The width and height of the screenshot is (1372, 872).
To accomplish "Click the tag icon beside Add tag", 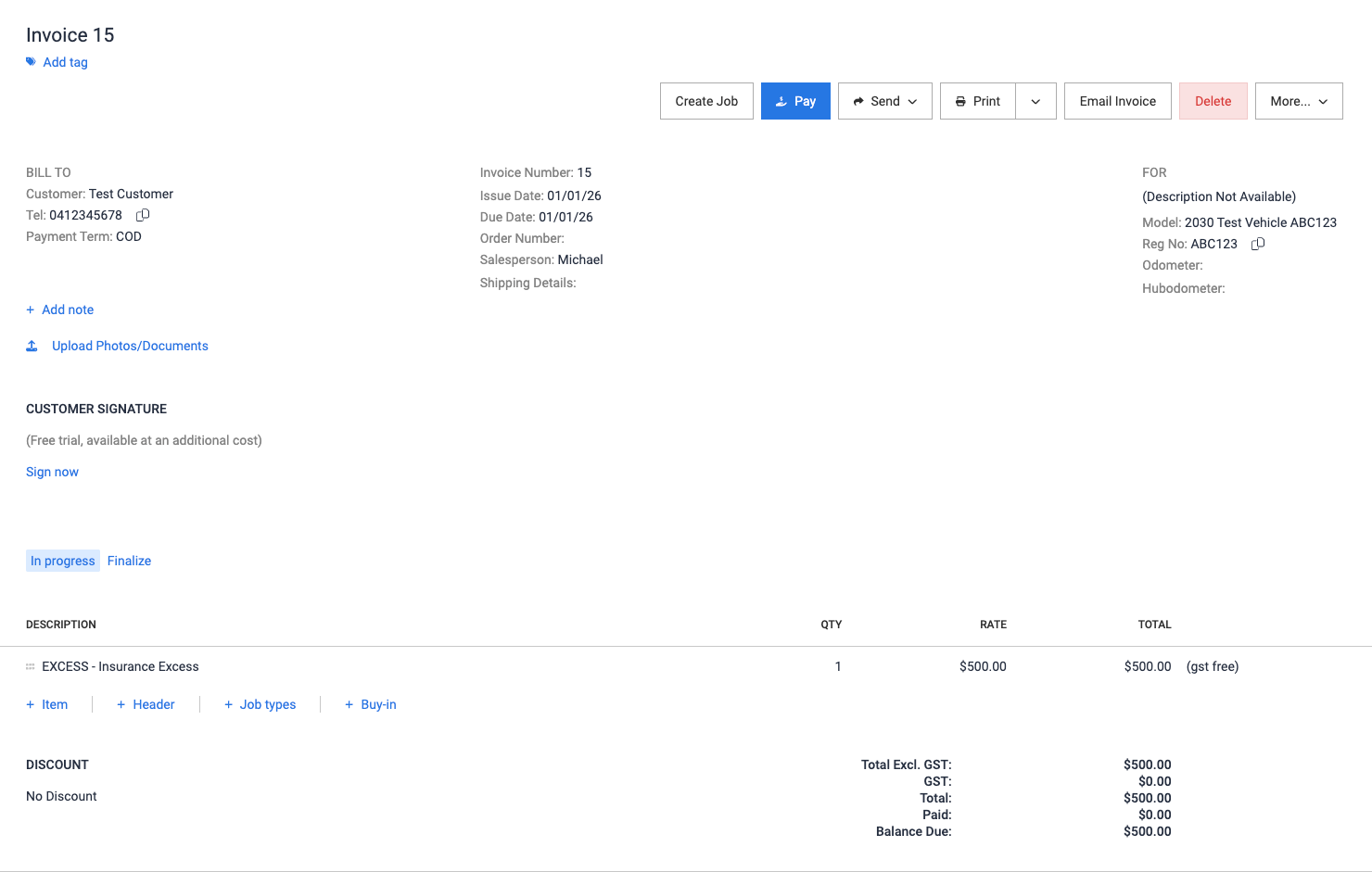I will (x=31, y=62).
